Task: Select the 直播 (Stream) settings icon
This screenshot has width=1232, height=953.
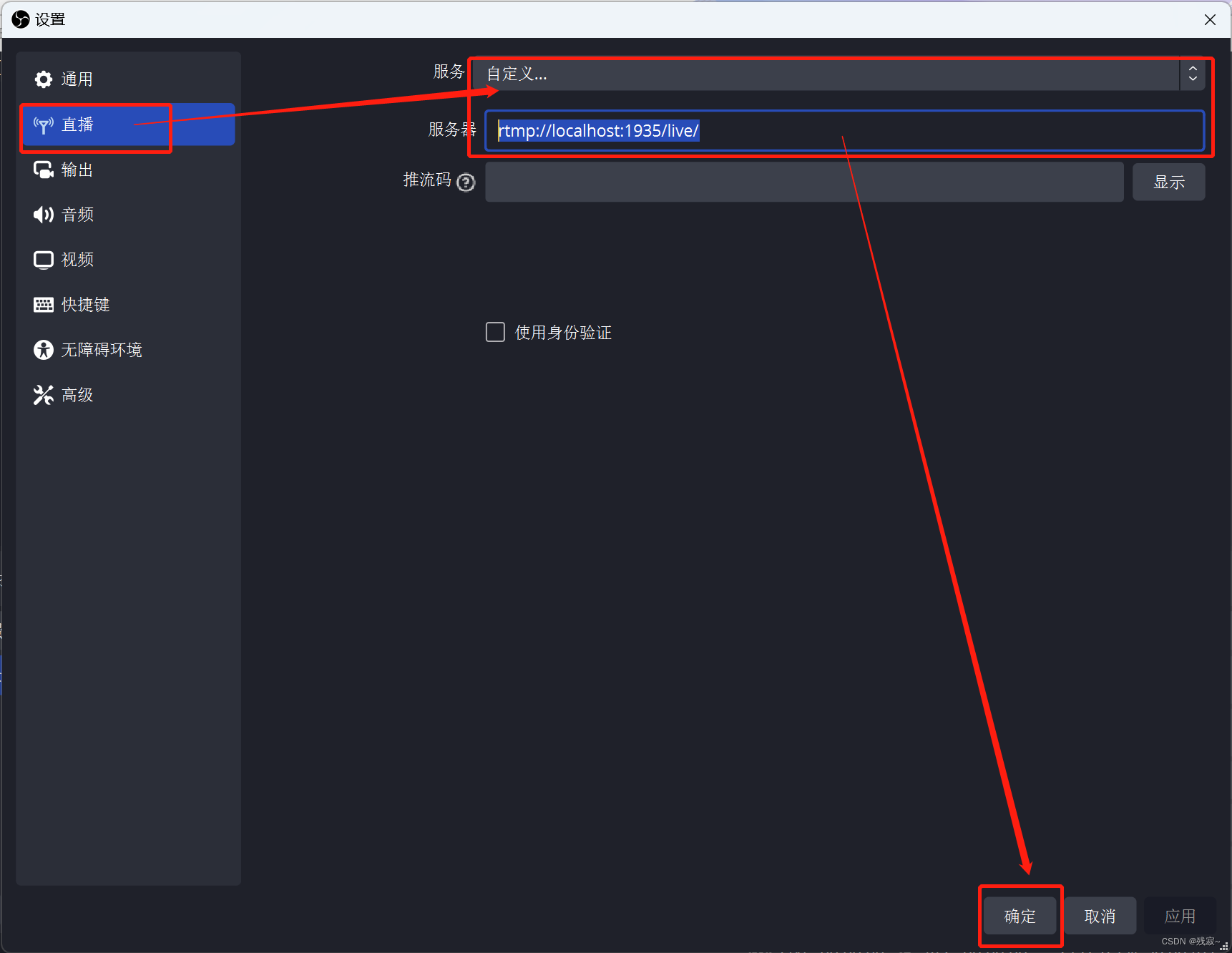Action: click(44, 124)
